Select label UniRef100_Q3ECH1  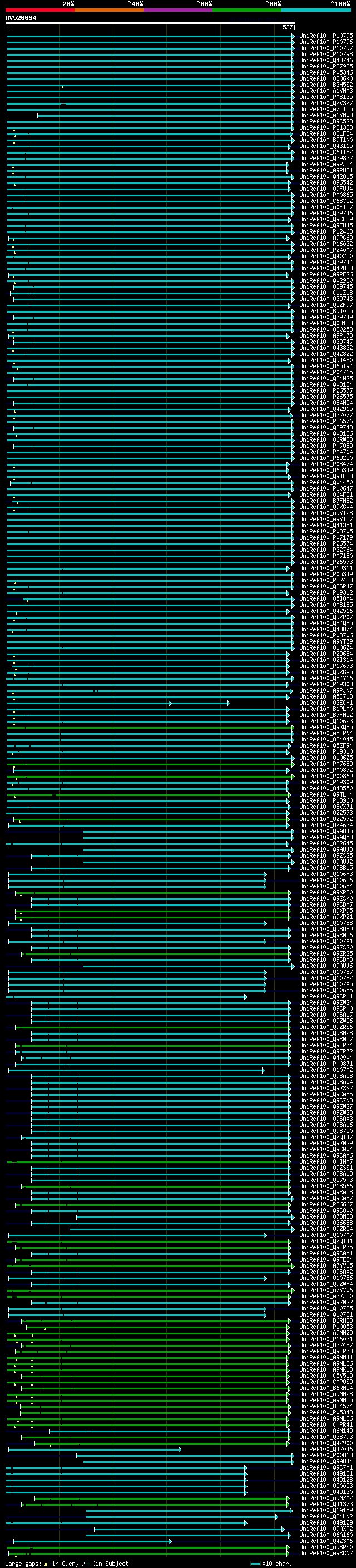click(326, 703)
